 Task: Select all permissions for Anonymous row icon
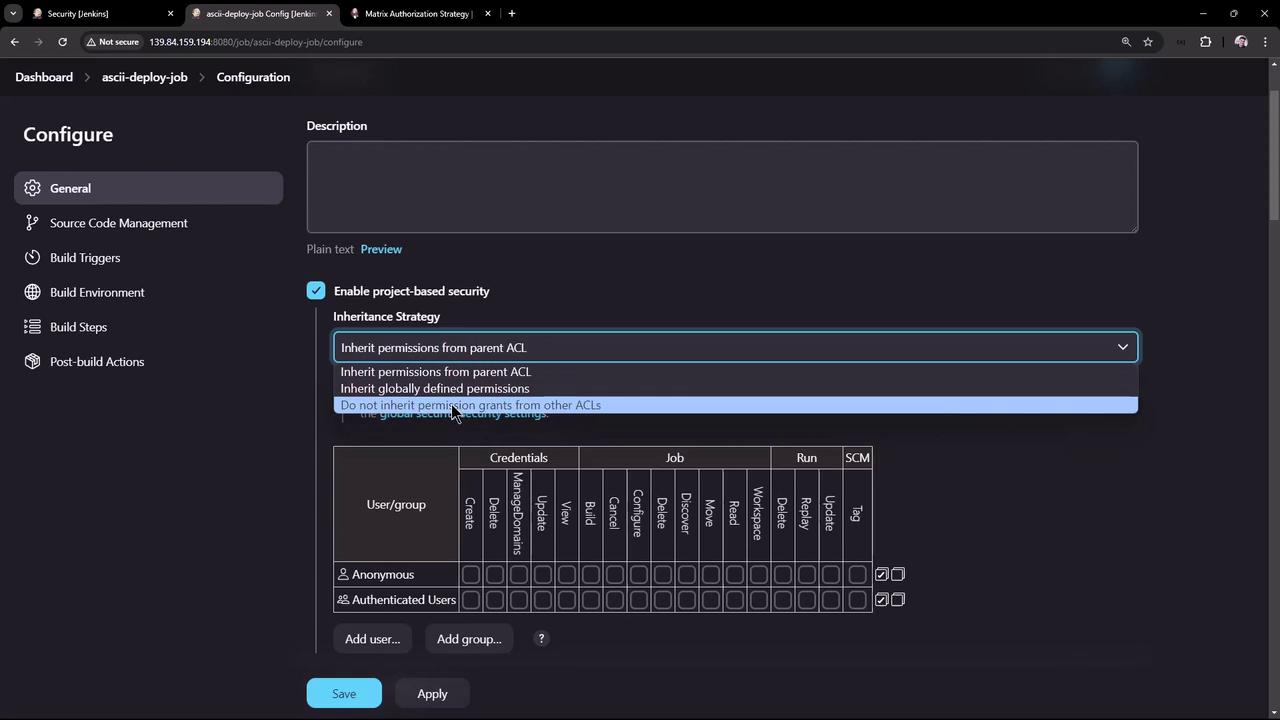881,575
